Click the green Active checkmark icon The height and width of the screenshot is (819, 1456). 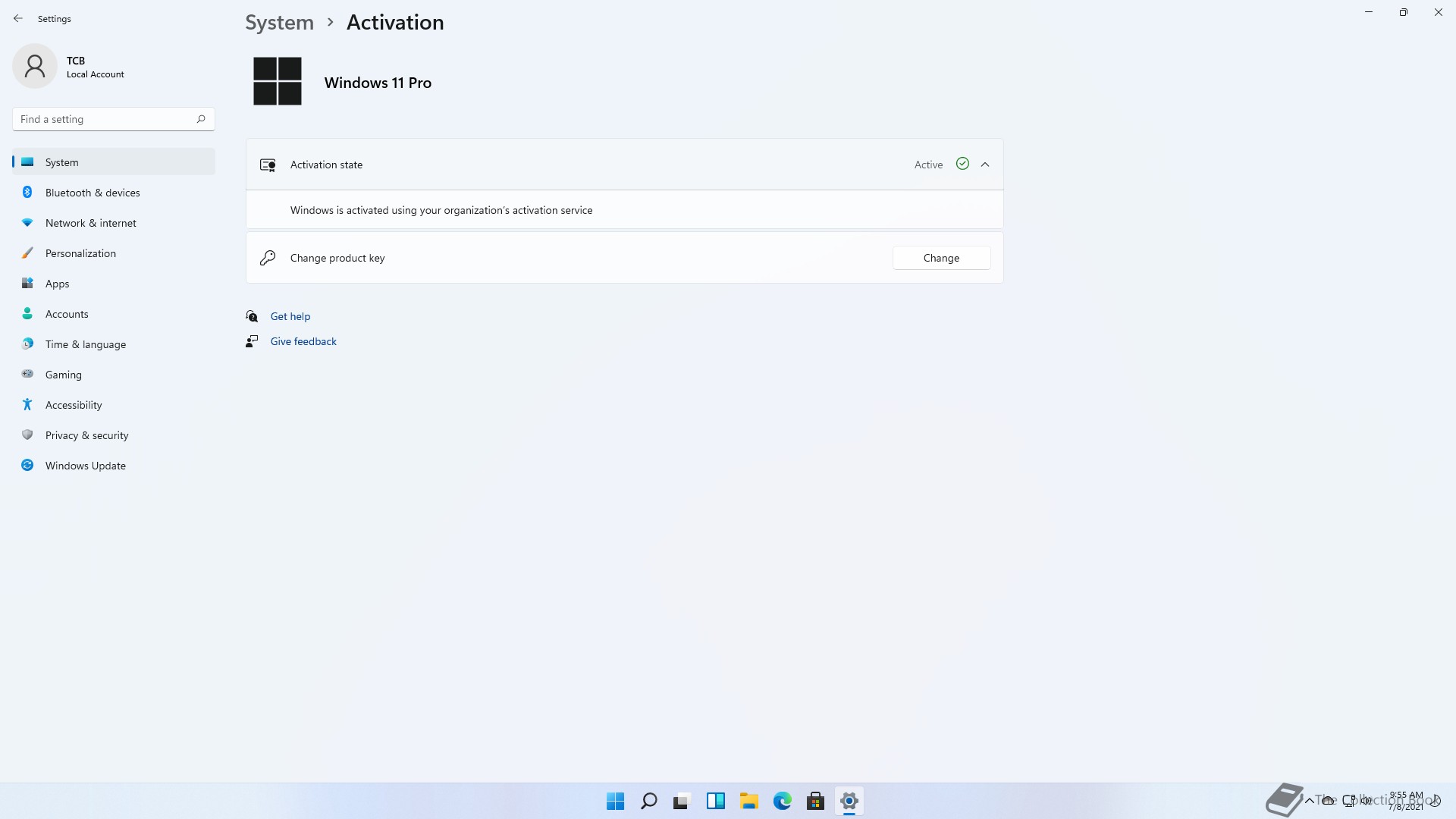(x=962, y=164)
